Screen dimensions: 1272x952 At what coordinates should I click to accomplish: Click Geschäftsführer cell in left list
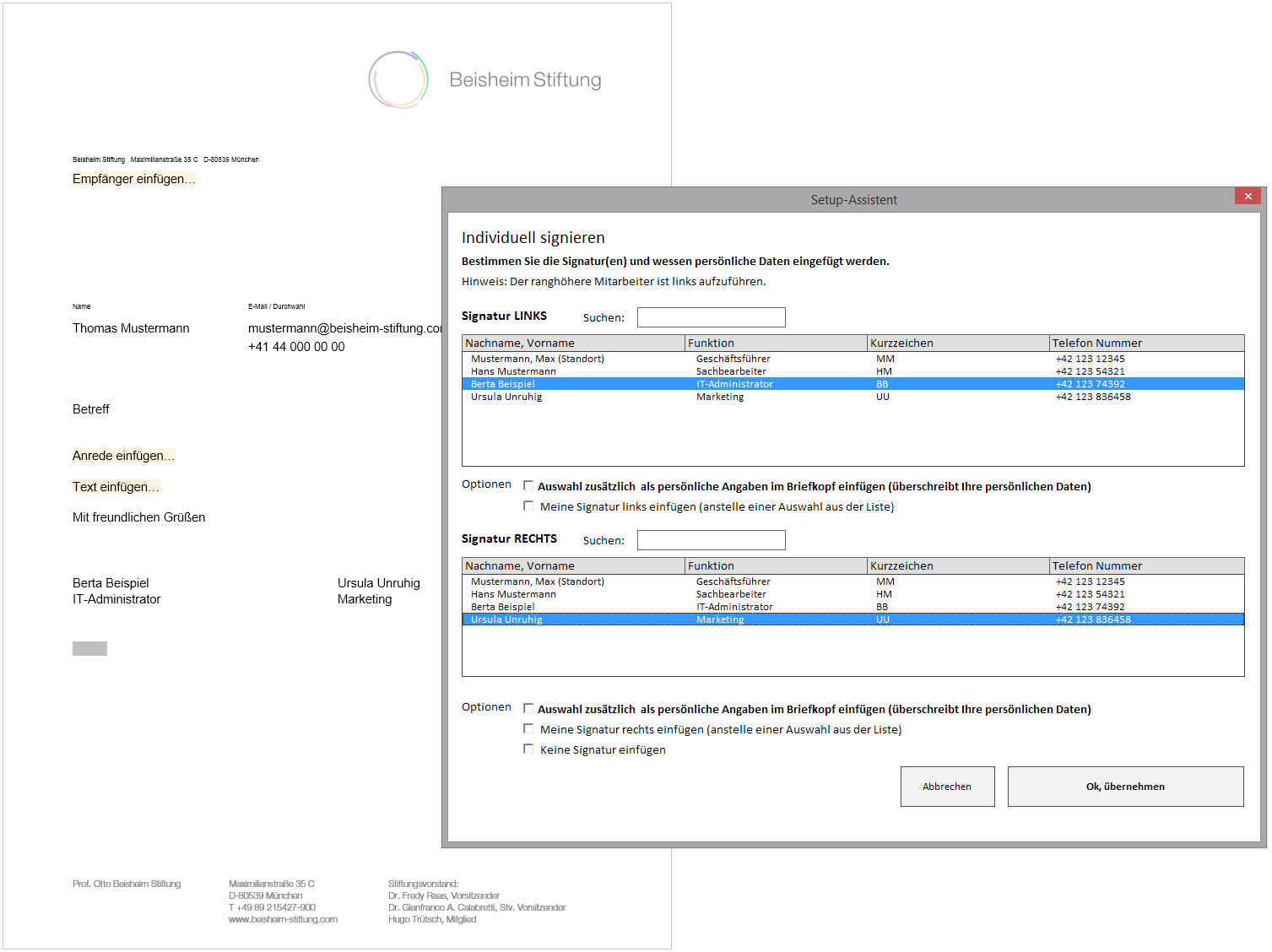(x=733, y=359)
